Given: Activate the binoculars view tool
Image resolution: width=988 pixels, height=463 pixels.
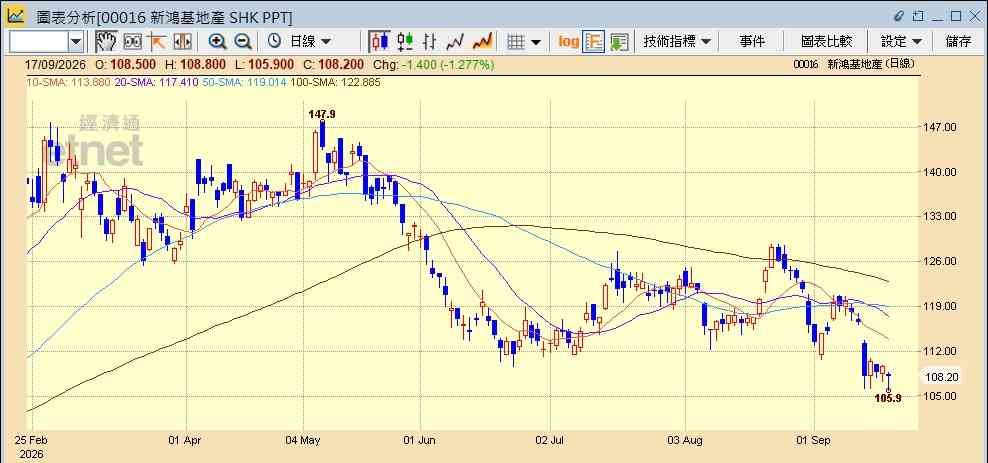Looking at the screenshot, I should pyautogui.click(x=132, y=42).
